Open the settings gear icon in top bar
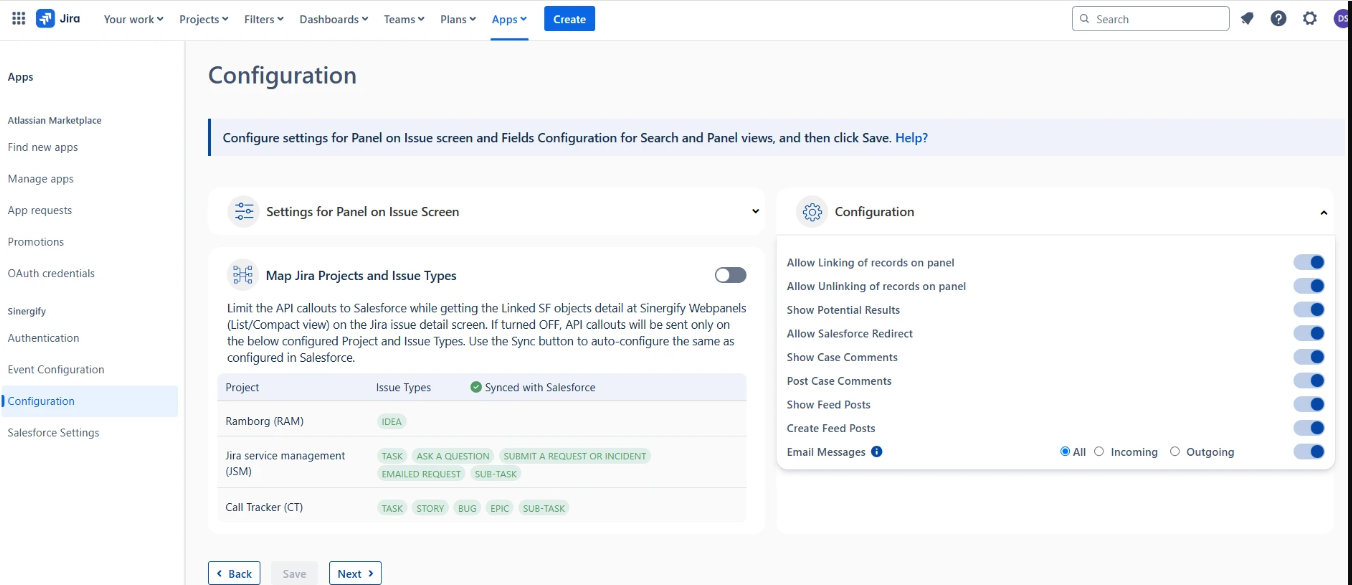Image resolution: width=1352 pixels, height=585 pixels. pyautogui.click(x=1310, y=18)
